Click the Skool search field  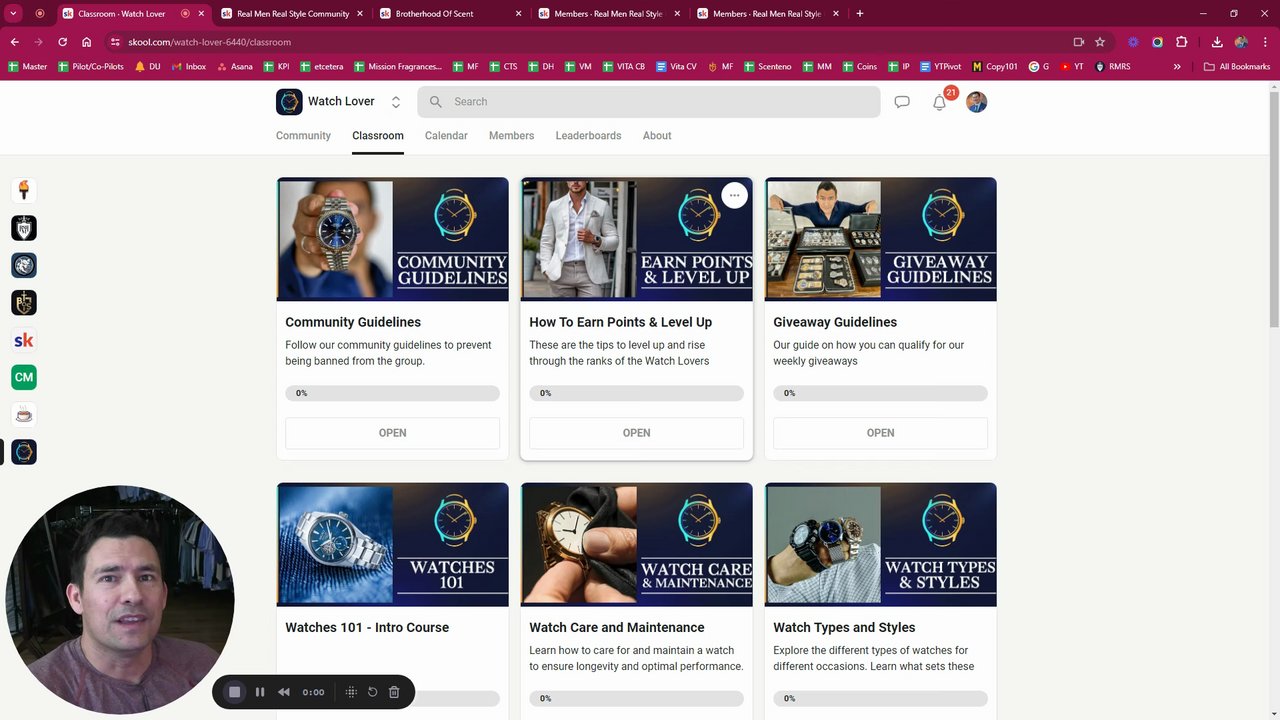(x=649, y=102)
